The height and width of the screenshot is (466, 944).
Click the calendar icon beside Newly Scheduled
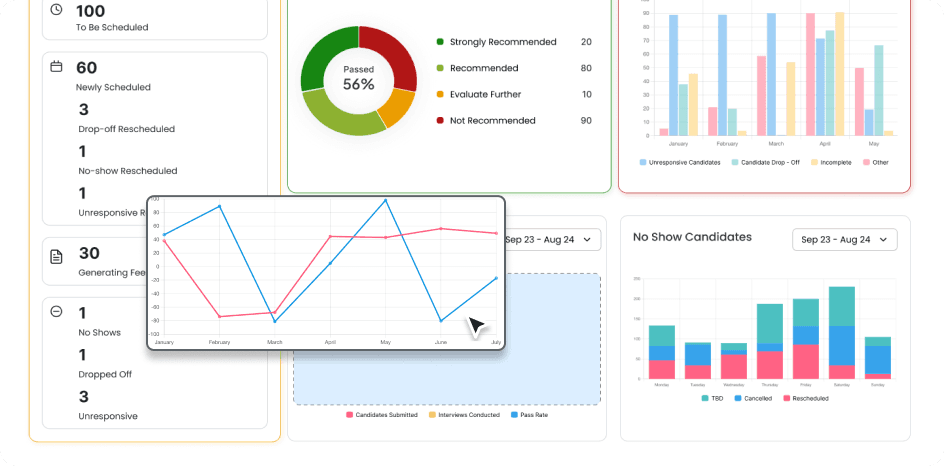56,66
